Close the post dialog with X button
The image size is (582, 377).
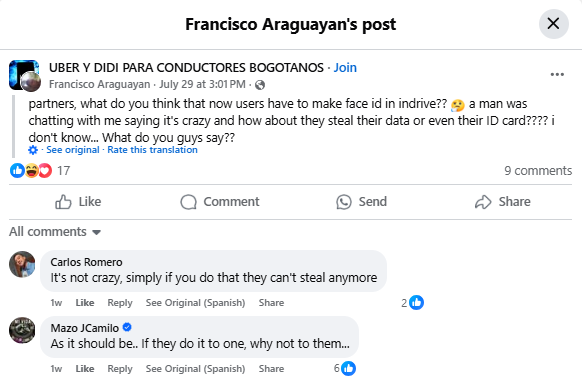click(553, 24)
